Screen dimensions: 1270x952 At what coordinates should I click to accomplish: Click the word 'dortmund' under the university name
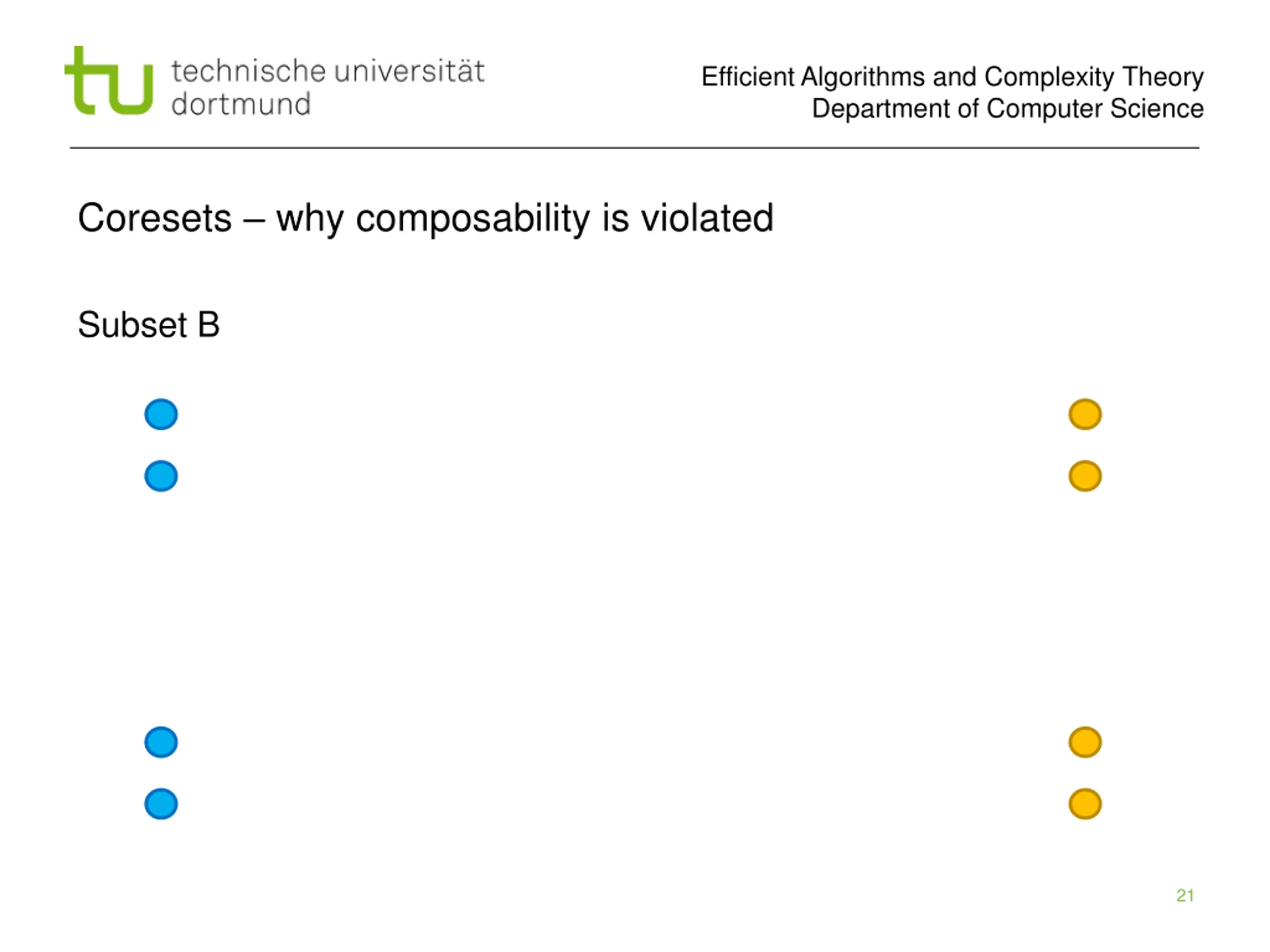tap(241, 104)
